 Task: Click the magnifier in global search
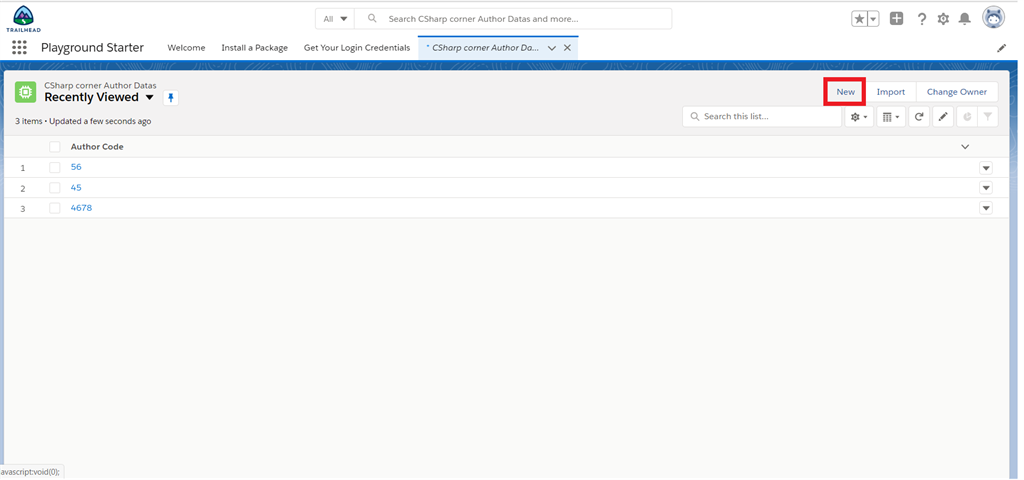point(372,19)
